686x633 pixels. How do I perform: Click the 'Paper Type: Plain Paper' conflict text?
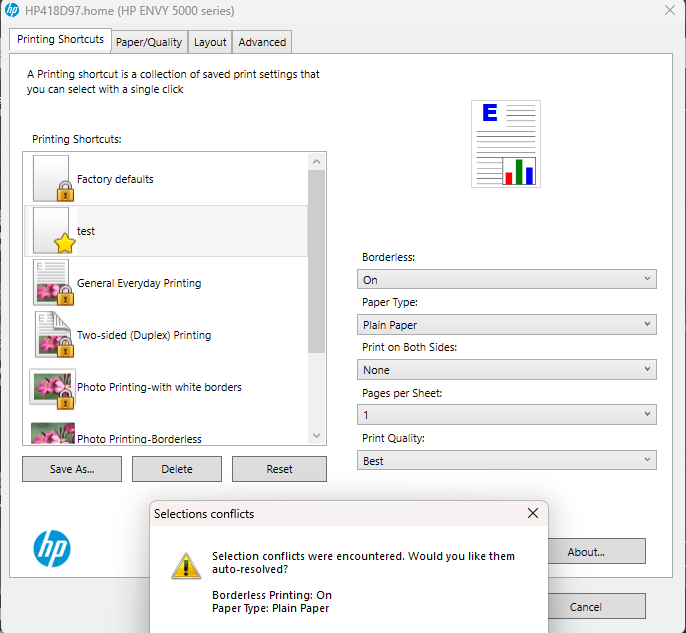point(270,608)
